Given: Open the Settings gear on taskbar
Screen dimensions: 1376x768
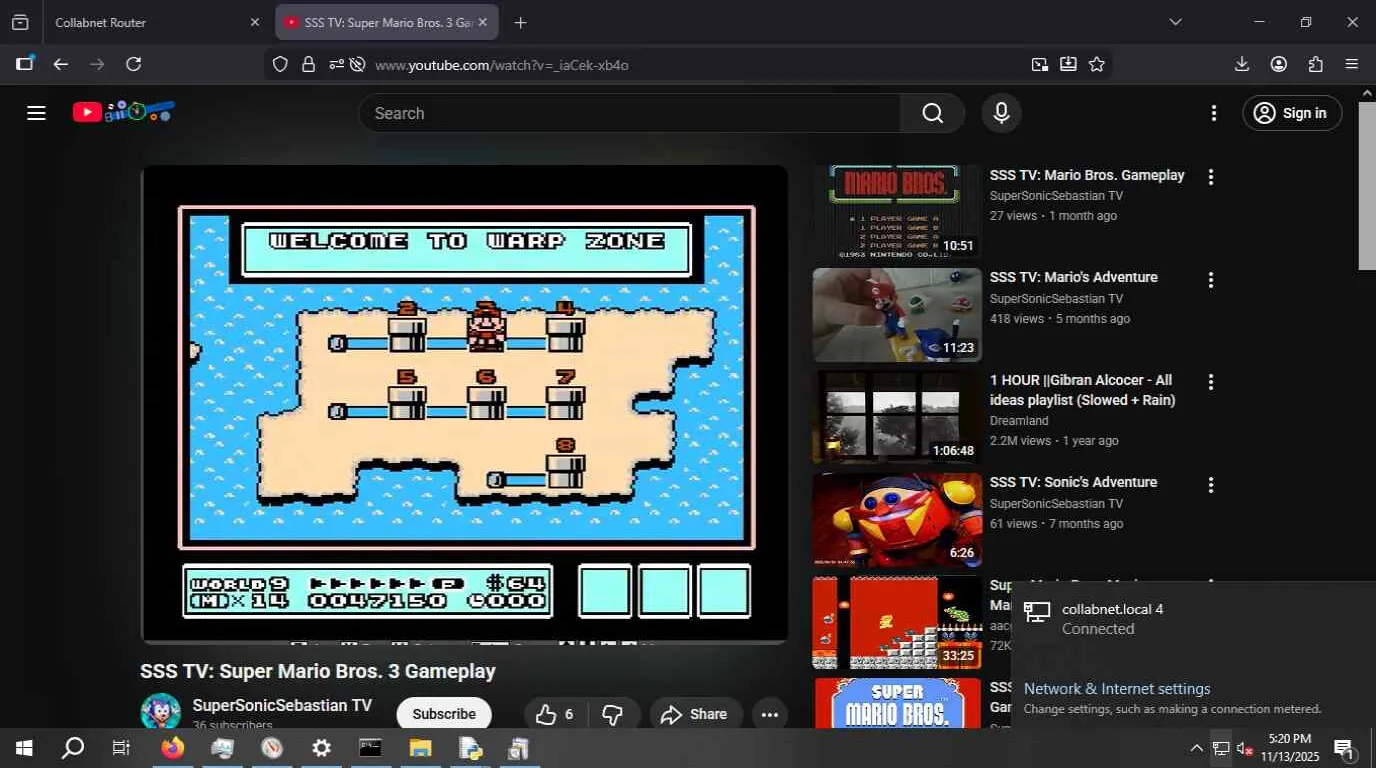Looking at the screenshot, I should pos(321,748).
